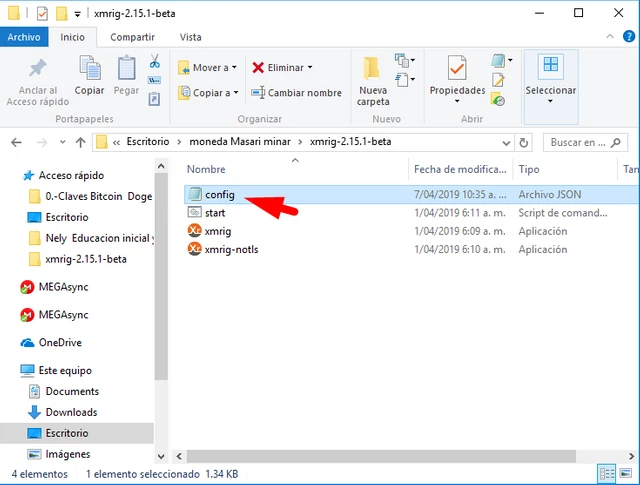Click Cambiar nombre button
640x485 pixels.
[297, 93]
